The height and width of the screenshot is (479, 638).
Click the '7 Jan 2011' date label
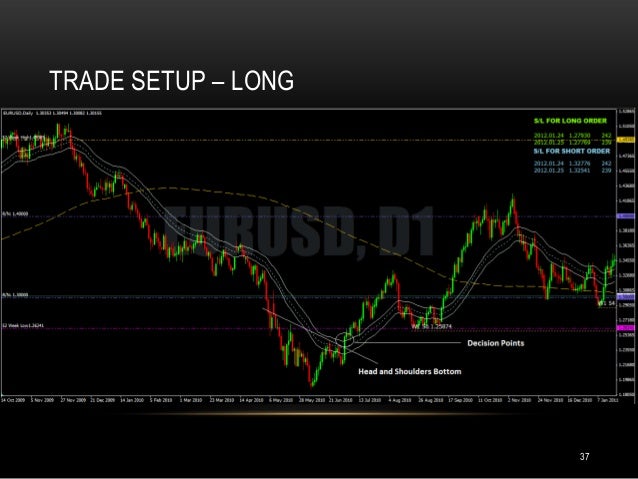coord(607,400)
